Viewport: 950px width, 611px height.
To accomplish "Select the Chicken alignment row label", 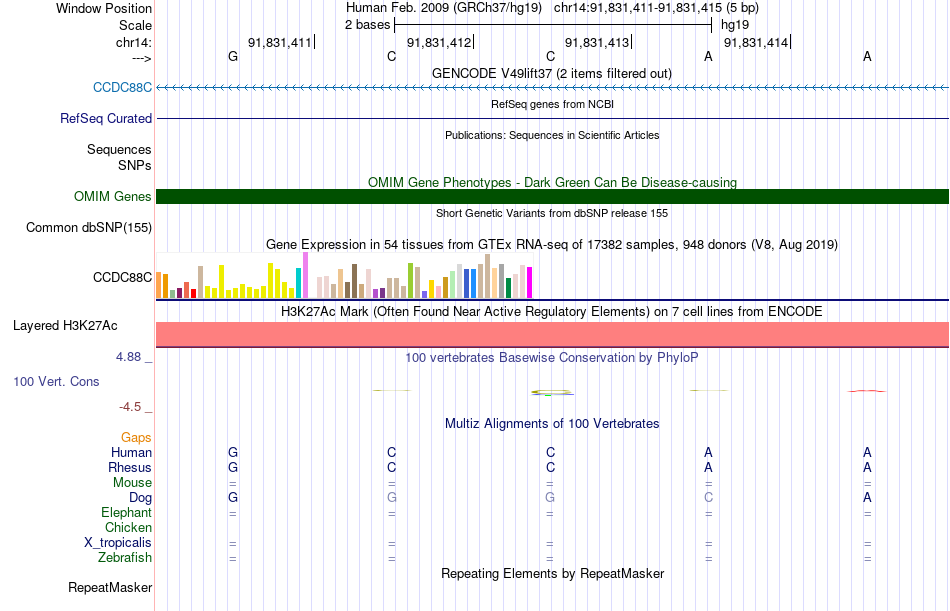I will pos(128,527).
